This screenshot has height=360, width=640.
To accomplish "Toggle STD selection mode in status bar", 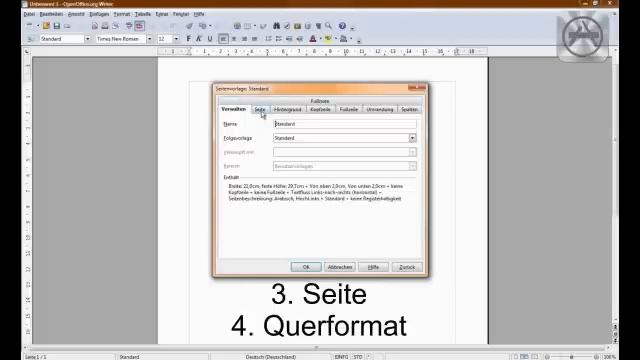I will 358,357.
